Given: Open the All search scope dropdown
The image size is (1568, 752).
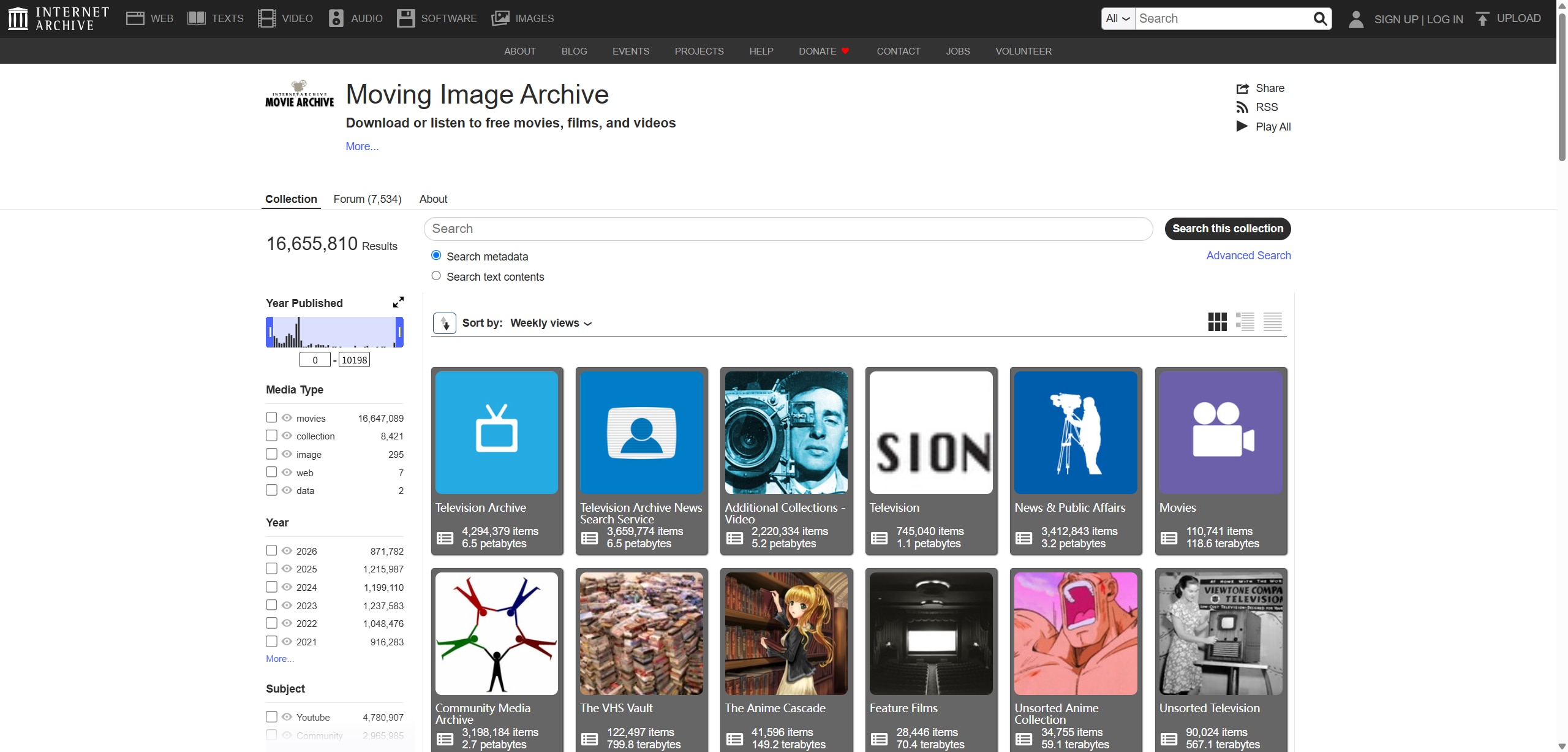Looking at the screenshot, I should (1118, 18).
